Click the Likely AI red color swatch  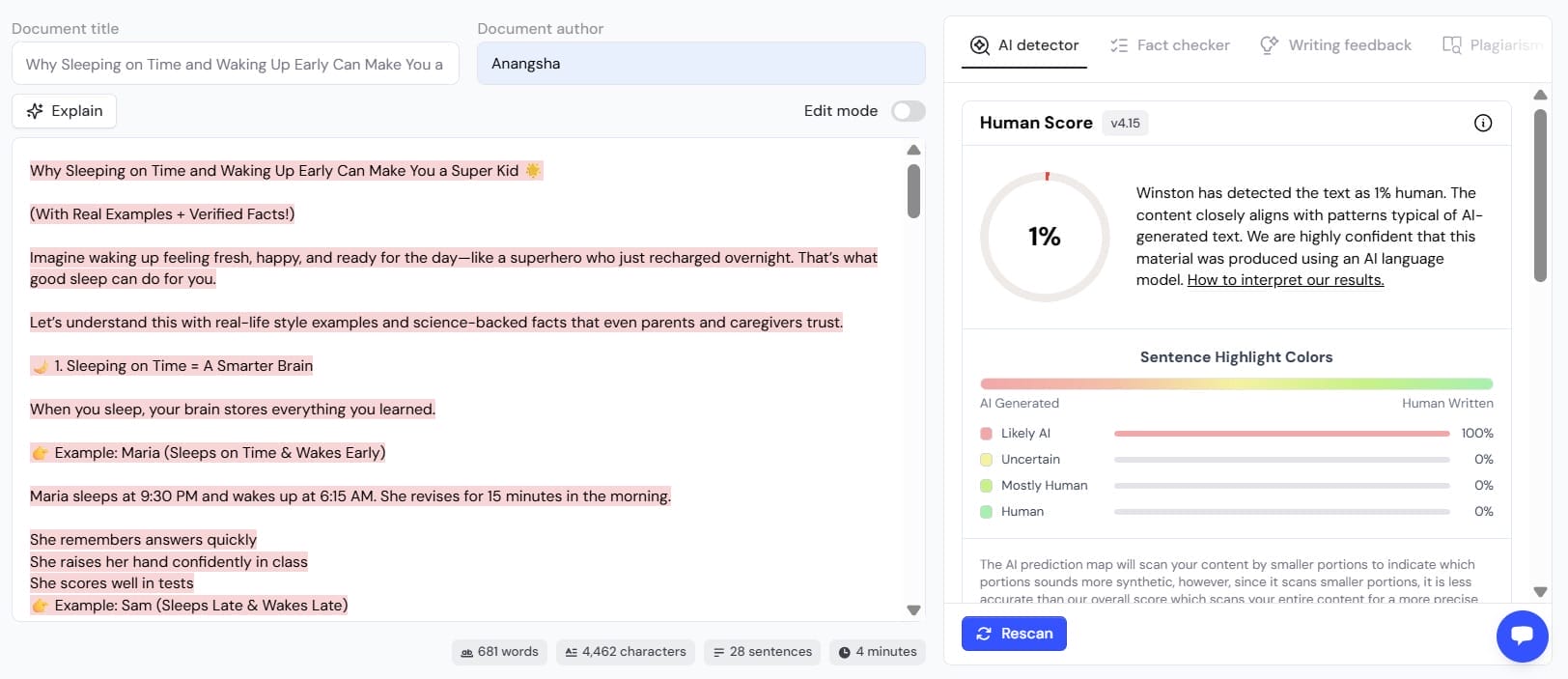tap(986, 434)
